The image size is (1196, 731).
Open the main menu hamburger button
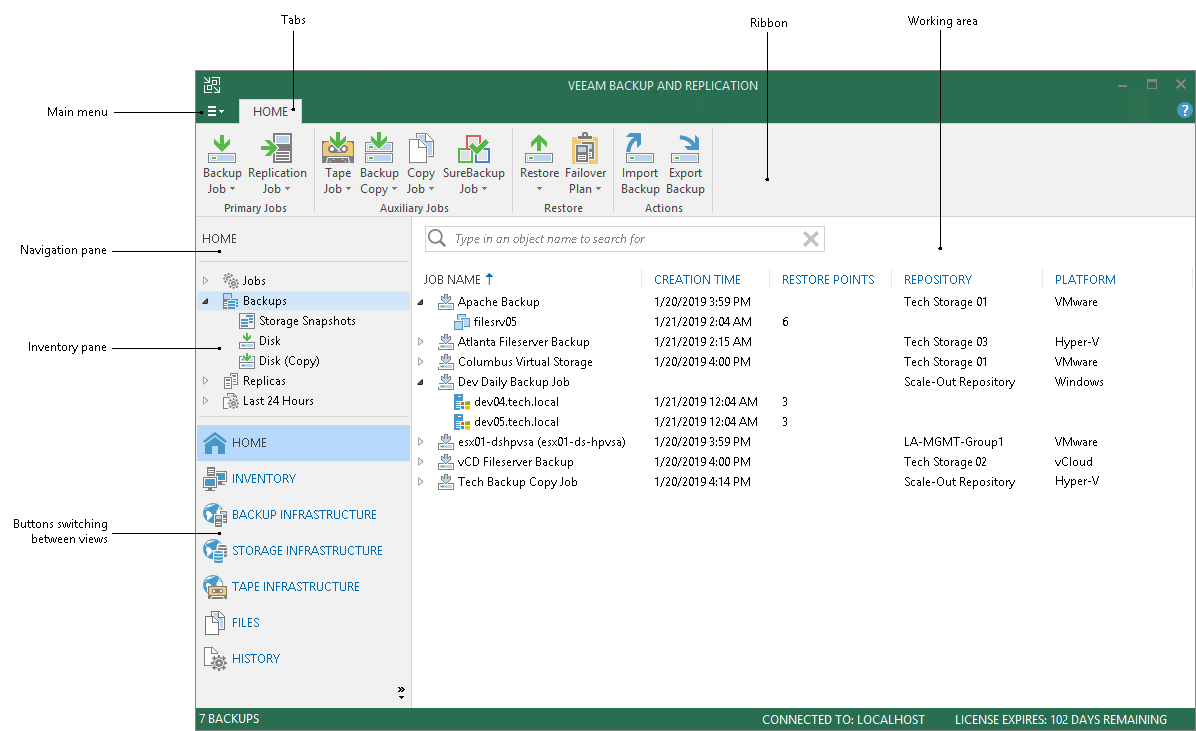click(x=215, y=111)
